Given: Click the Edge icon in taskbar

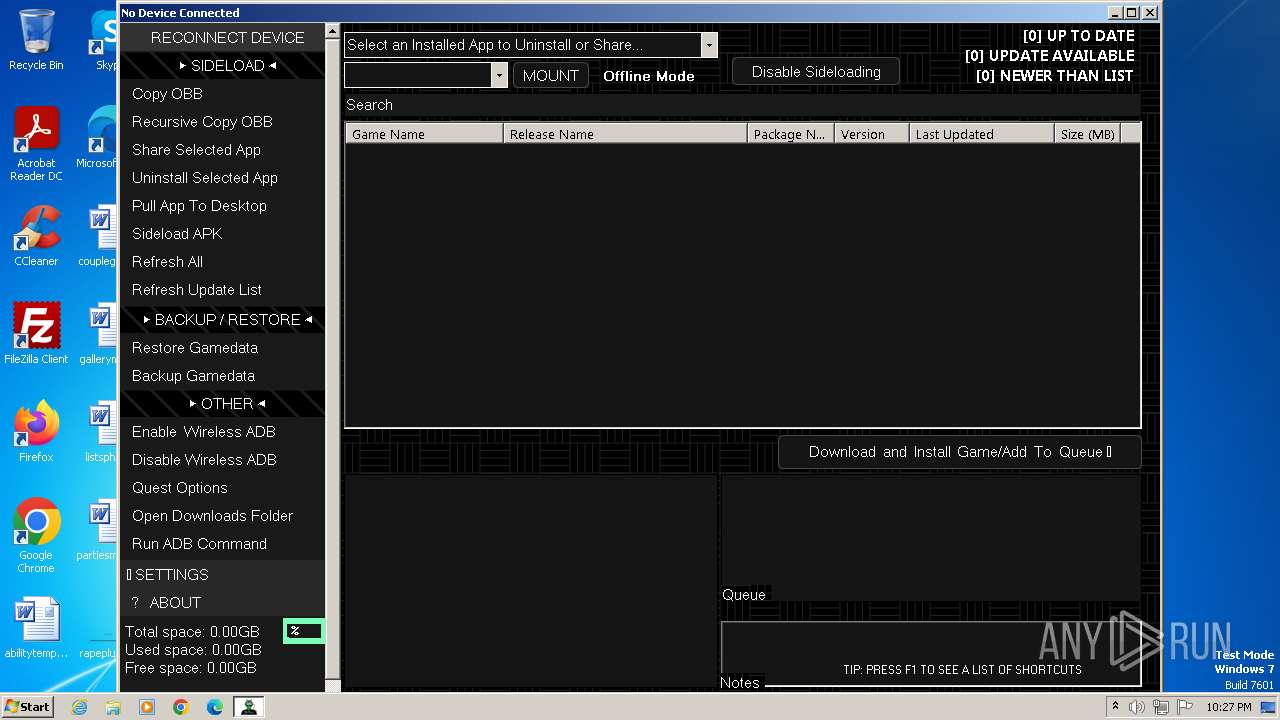Looking at the screenshot, I should point(215,707).
